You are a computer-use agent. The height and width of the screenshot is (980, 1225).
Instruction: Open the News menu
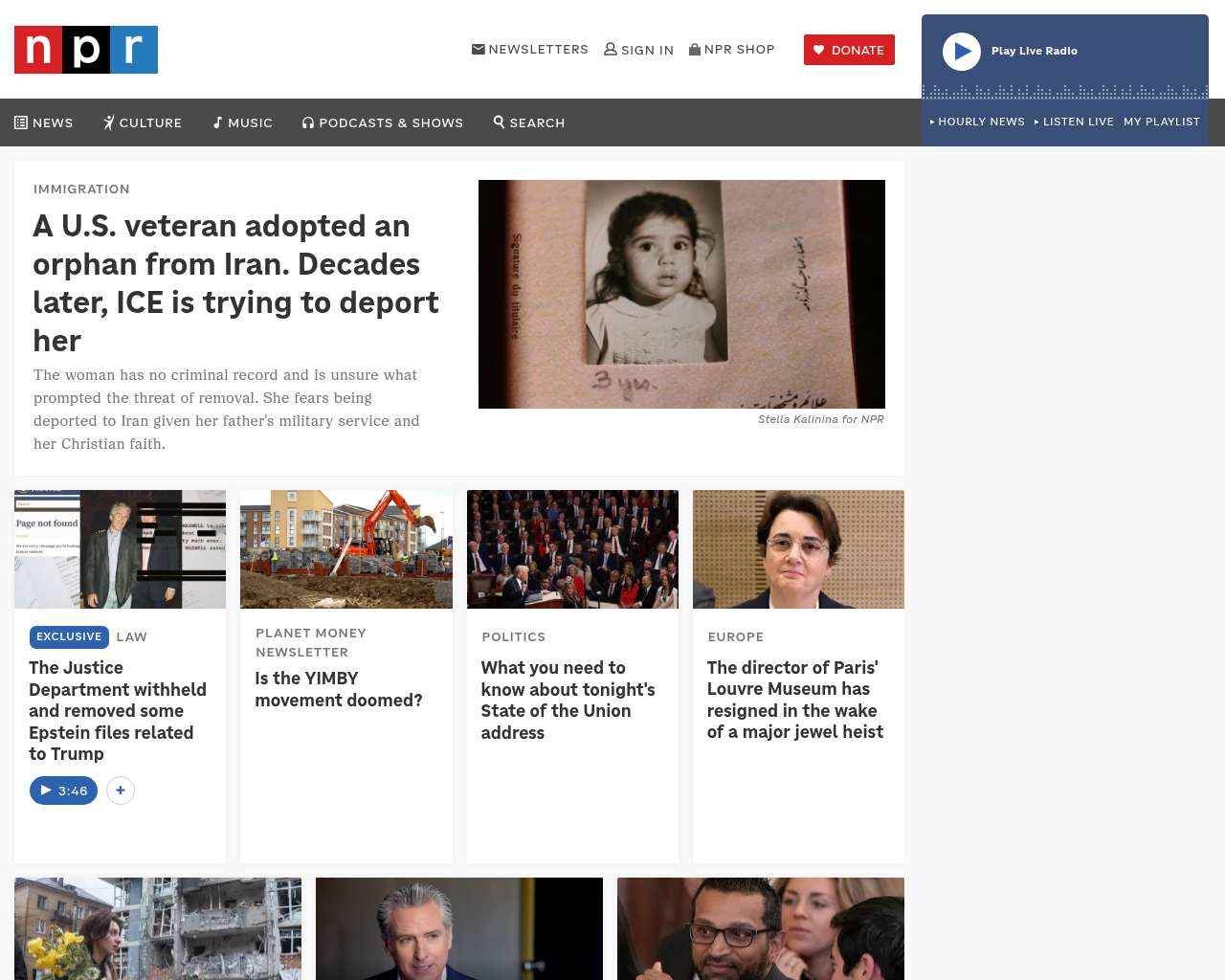44,122
